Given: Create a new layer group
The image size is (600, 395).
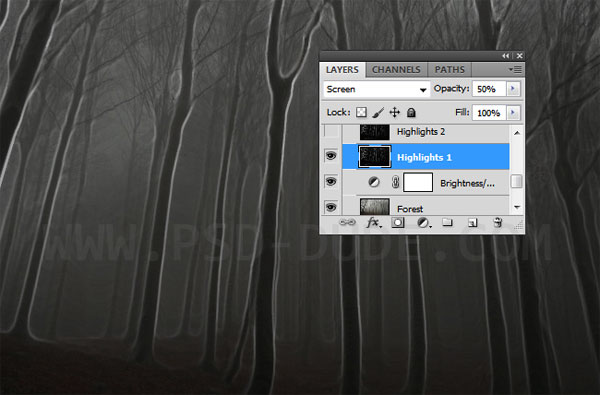Looking at the screenshot, I should (447, 222).
